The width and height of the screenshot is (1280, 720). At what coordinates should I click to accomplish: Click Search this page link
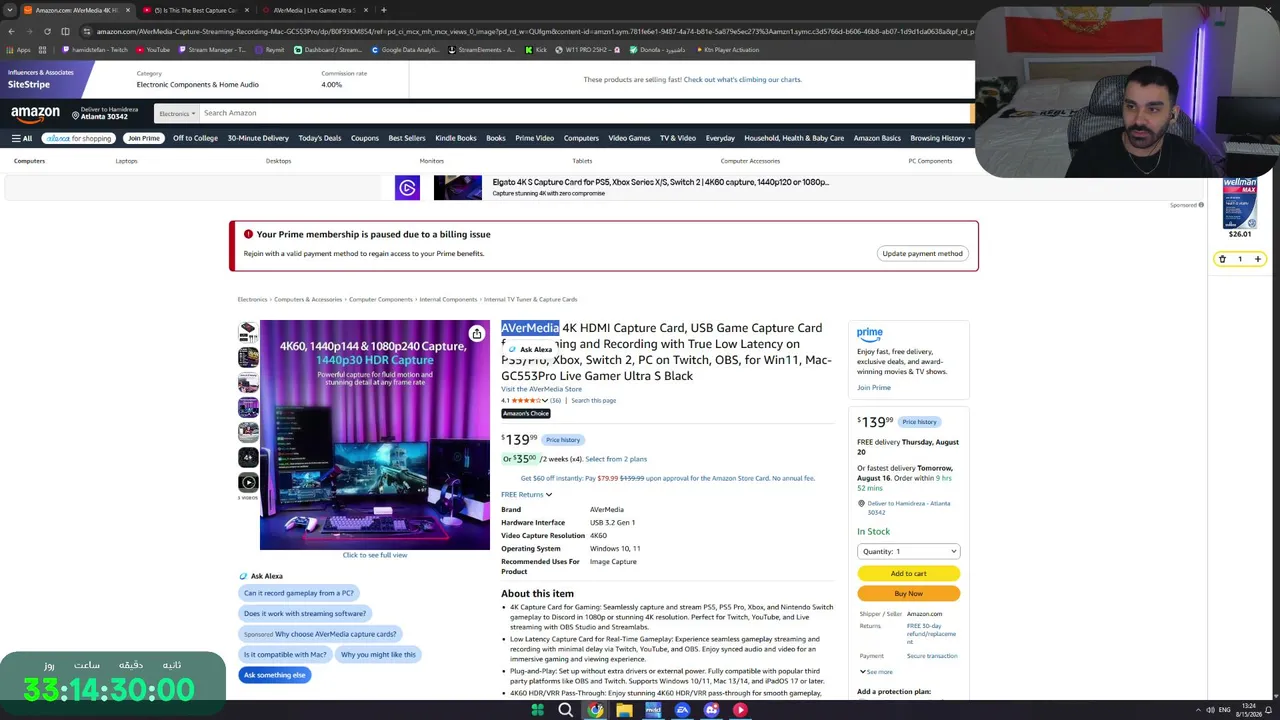click(x=594, y=401)
